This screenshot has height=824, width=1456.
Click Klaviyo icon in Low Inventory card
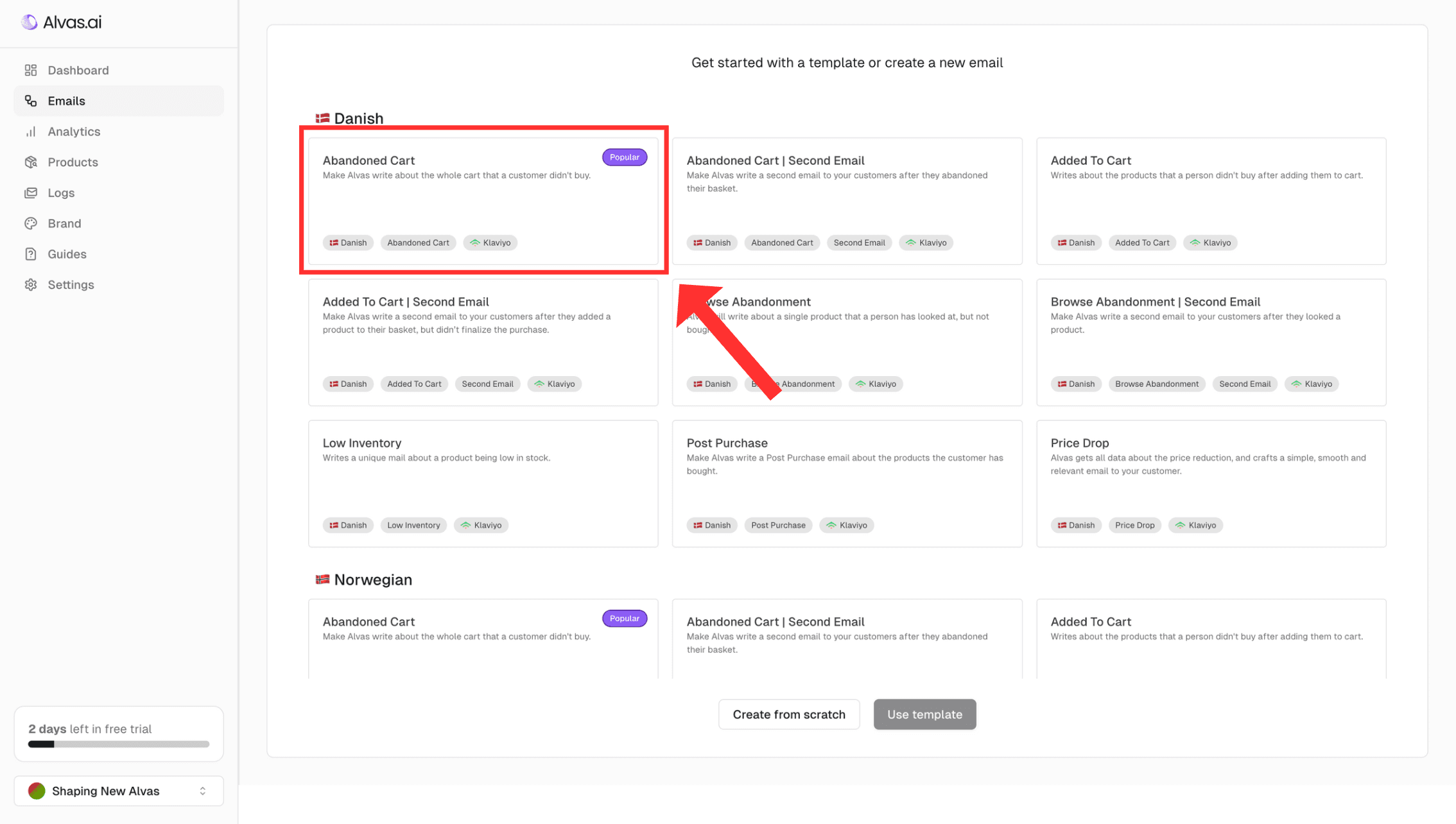[x=466, y=525]
